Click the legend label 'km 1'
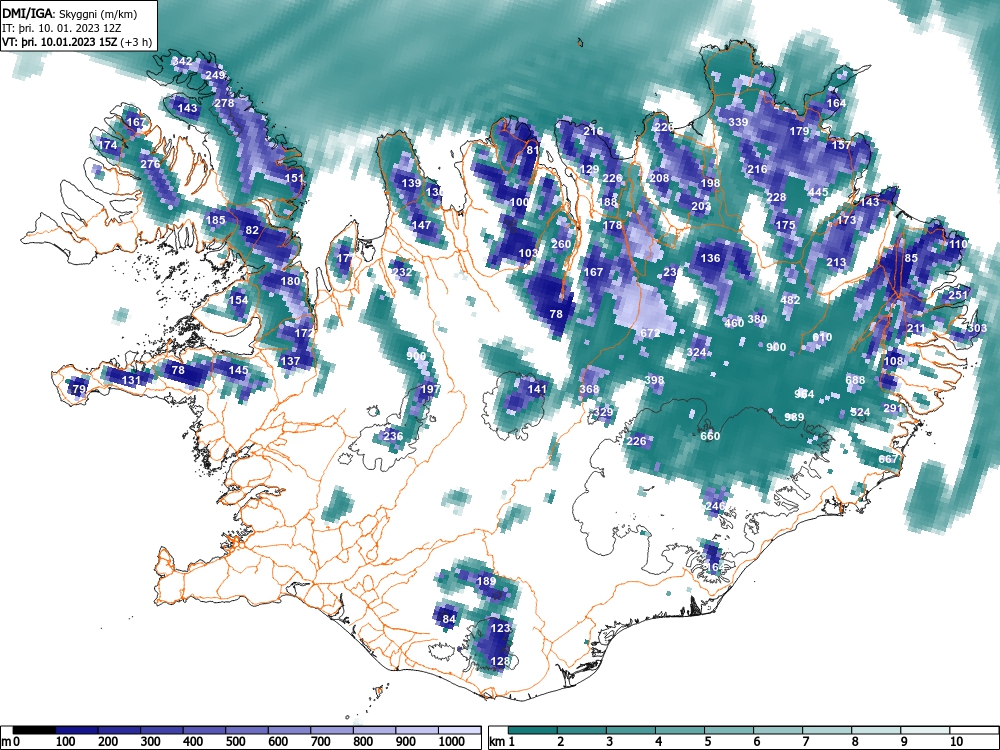Viewport: 1000px width, 750px height. point(502,742)
